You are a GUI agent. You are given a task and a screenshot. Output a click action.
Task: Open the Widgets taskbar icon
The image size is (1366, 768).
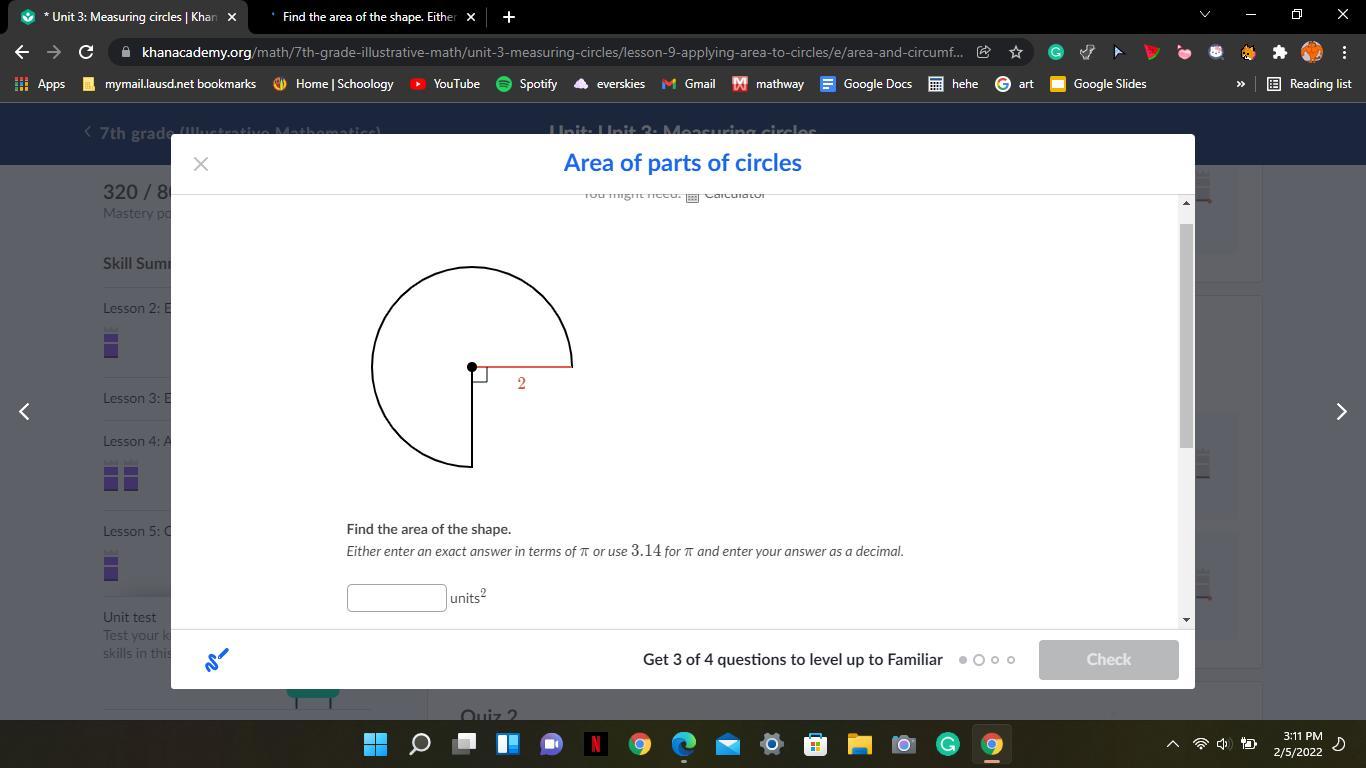[508, 744]
